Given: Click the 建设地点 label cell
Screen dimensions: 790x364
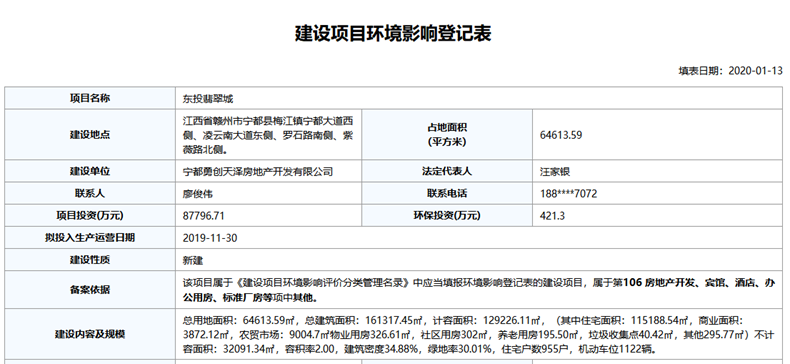Looking at the screenshot, I should (90, 135).
